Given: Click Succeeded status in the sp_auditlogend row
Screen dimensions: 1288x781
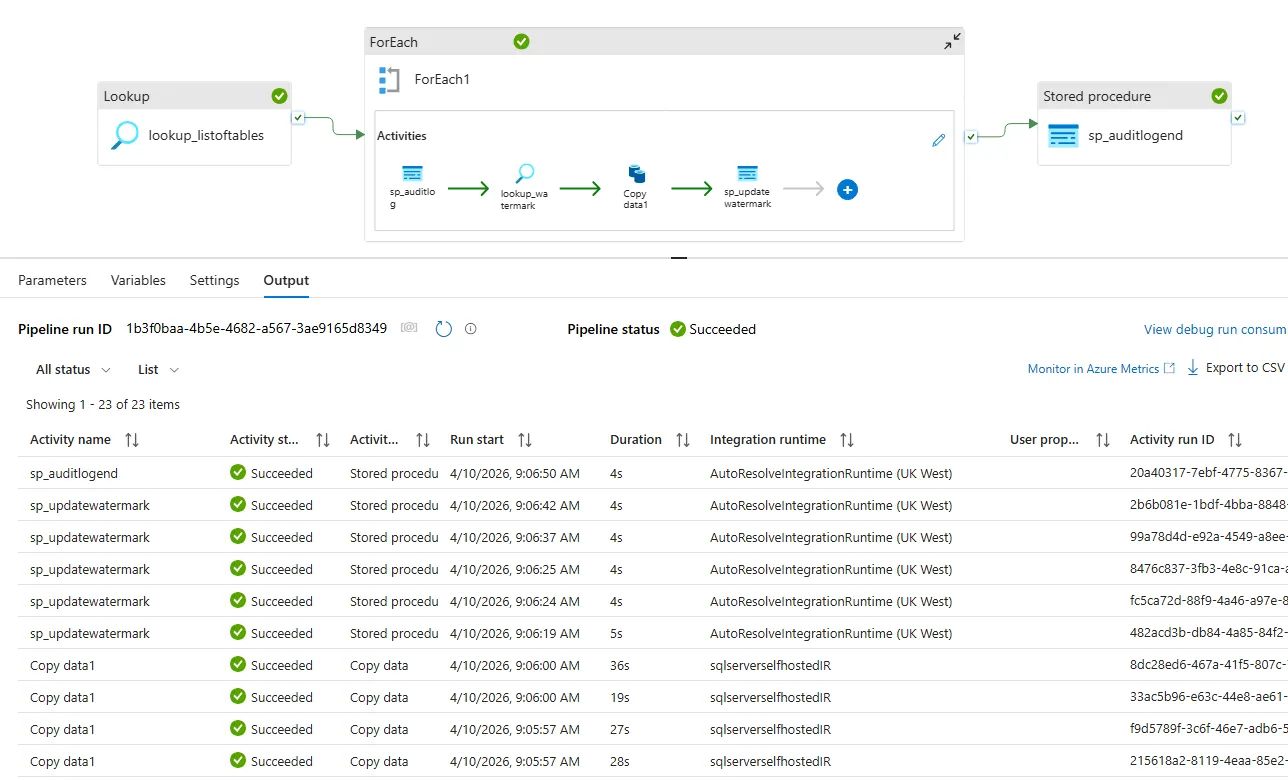Looking at the screenshot, I should 271,473.
